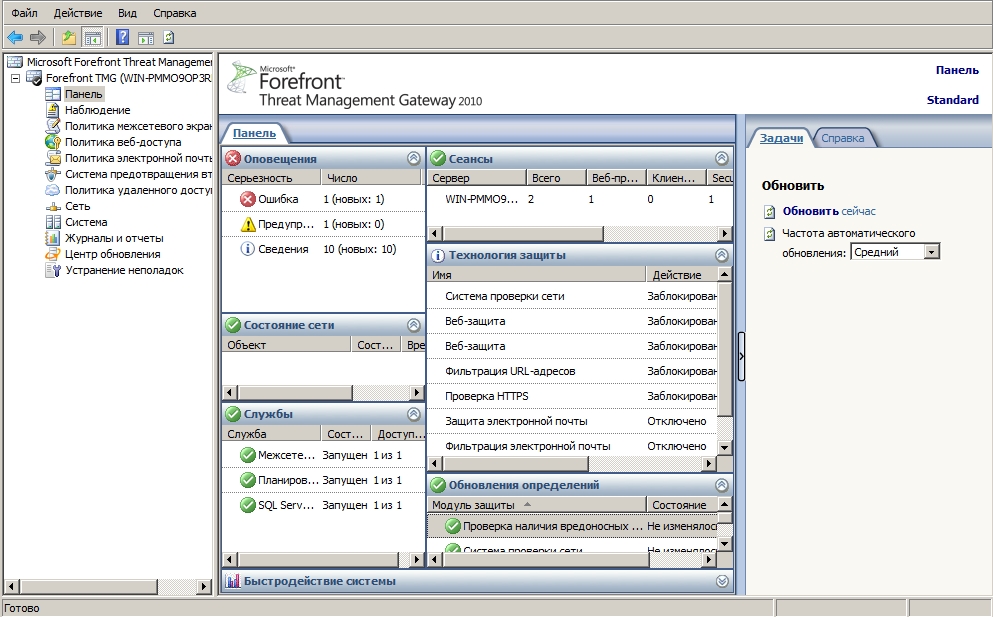Toggle the show/hide console tree icon
This screenshot has width=993, height=617.
(92, 38)
